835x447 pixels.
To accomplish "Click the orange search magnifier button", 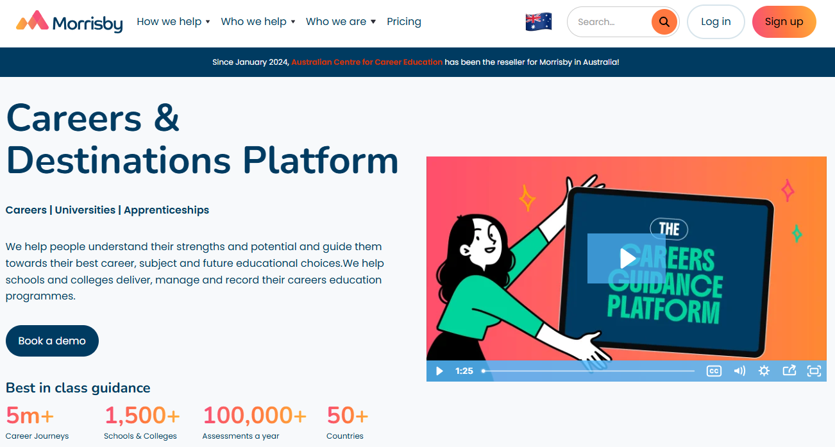I will (664, 22).
